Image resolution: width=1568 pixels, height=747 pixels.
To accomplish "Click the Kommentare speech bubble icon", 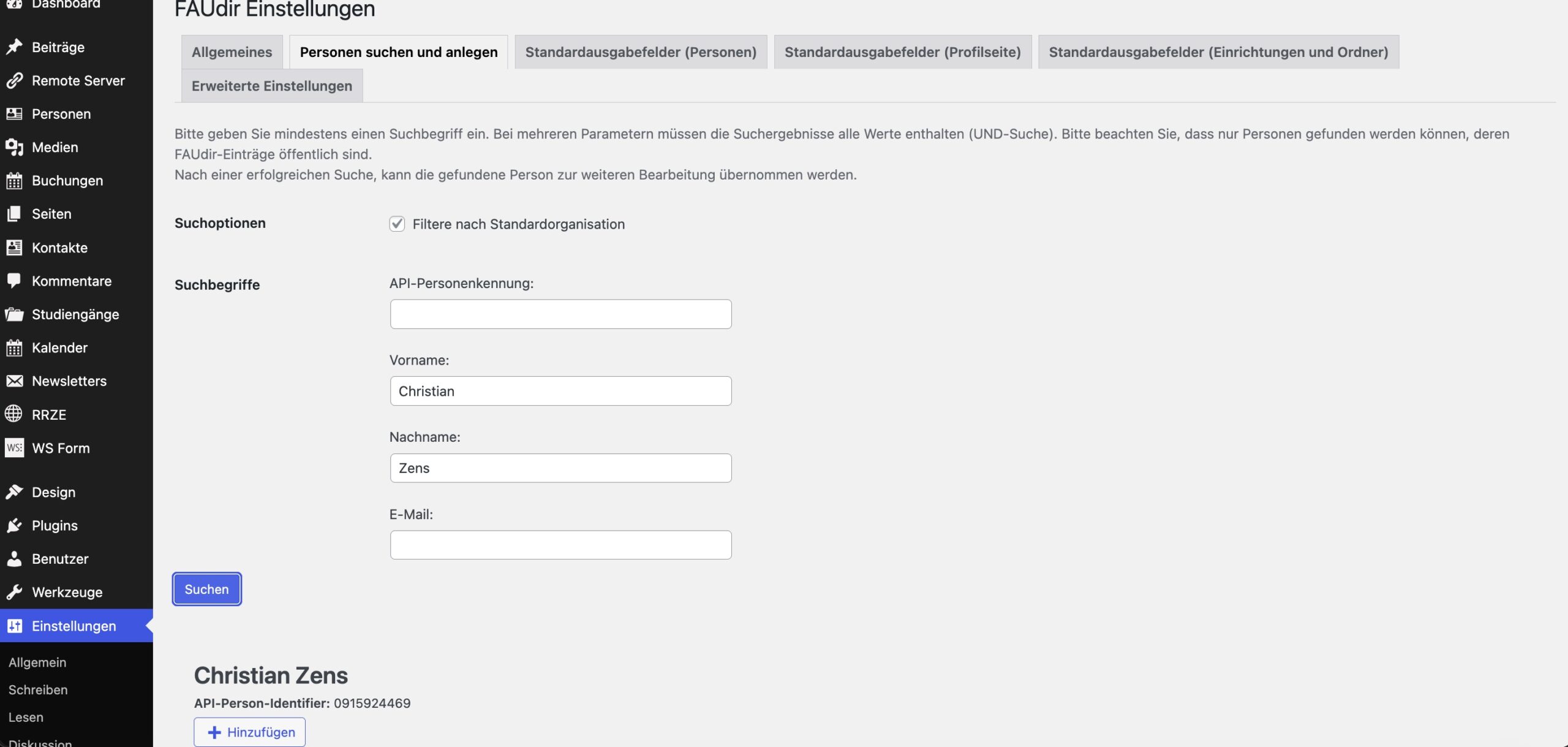I will pyautogui.click(x=14, y=281).
